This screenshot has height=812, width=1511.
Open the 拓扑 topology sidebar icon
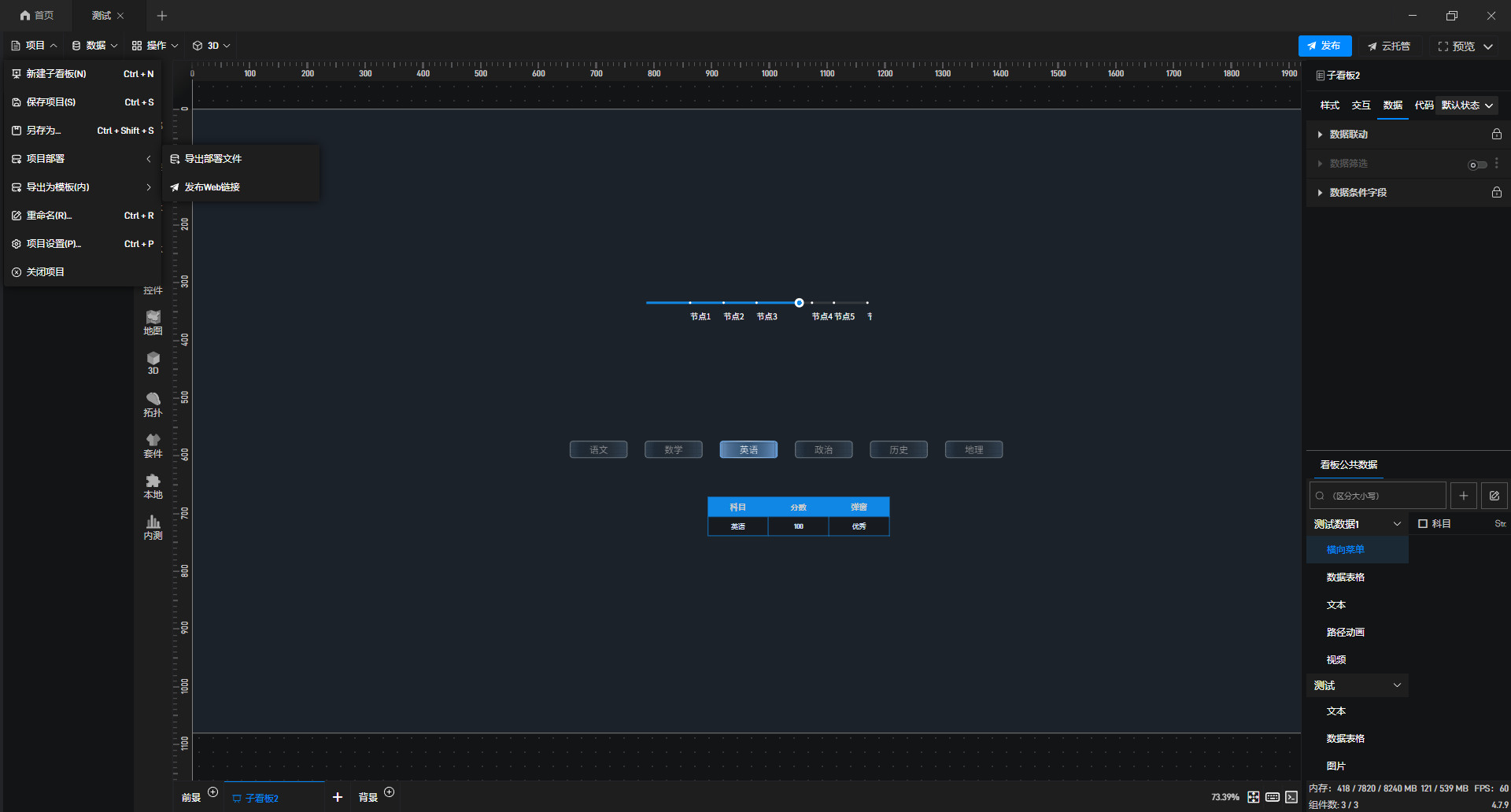click(153, 404)
